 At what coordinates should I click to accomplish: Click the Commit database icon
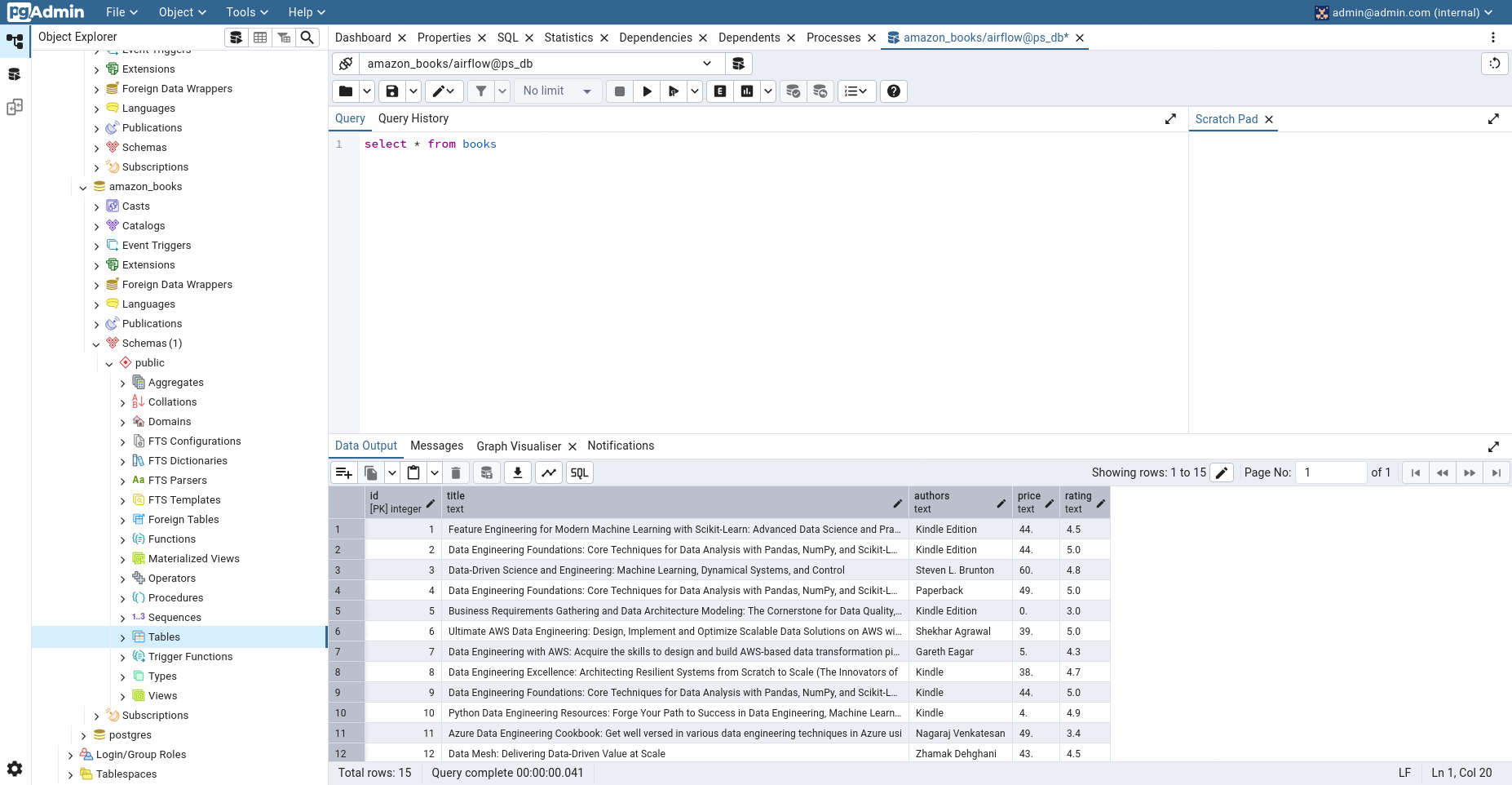coord(794,91)
